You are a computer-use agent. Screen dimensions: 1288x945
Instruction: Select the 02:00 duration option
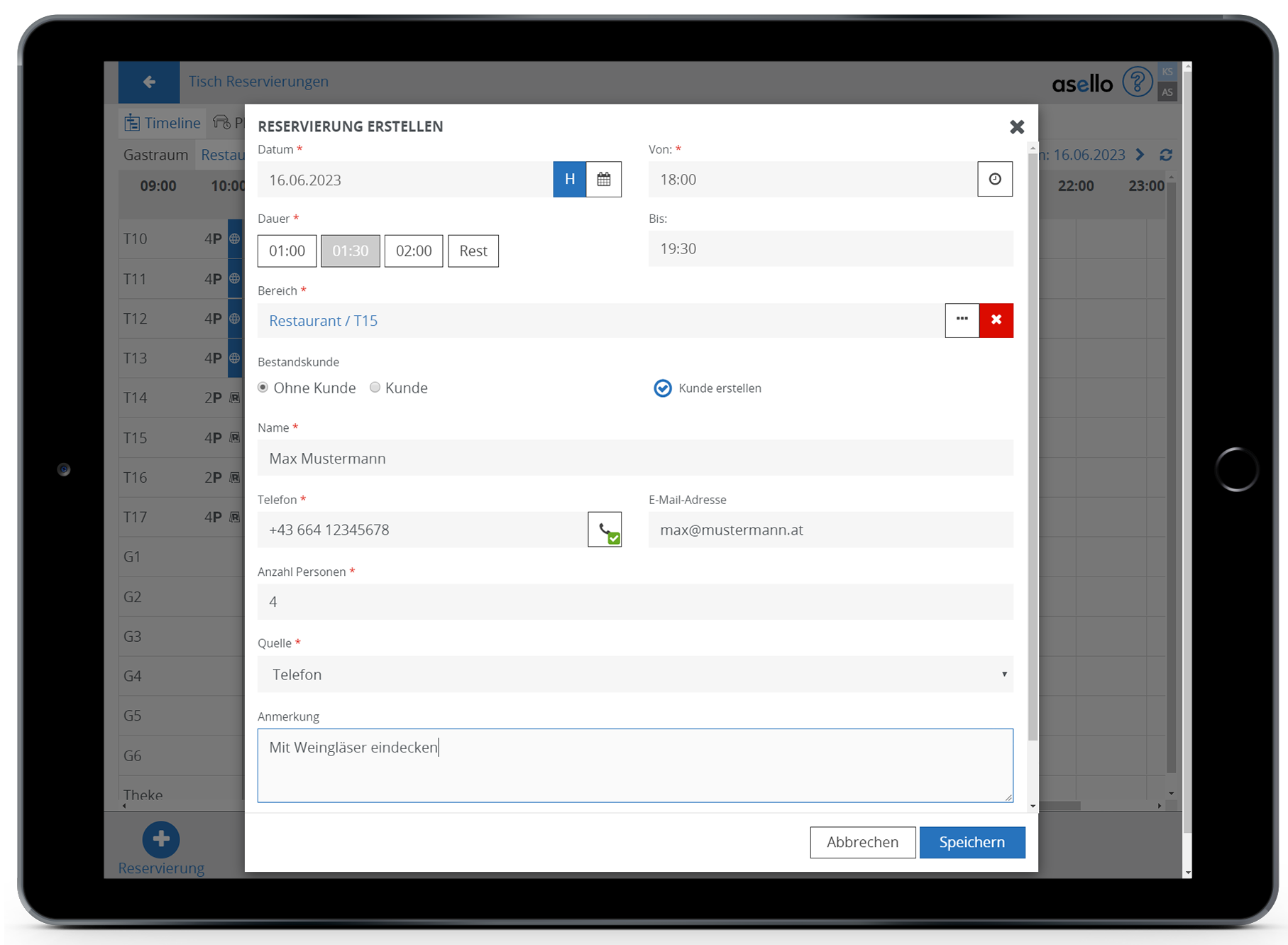413,251
